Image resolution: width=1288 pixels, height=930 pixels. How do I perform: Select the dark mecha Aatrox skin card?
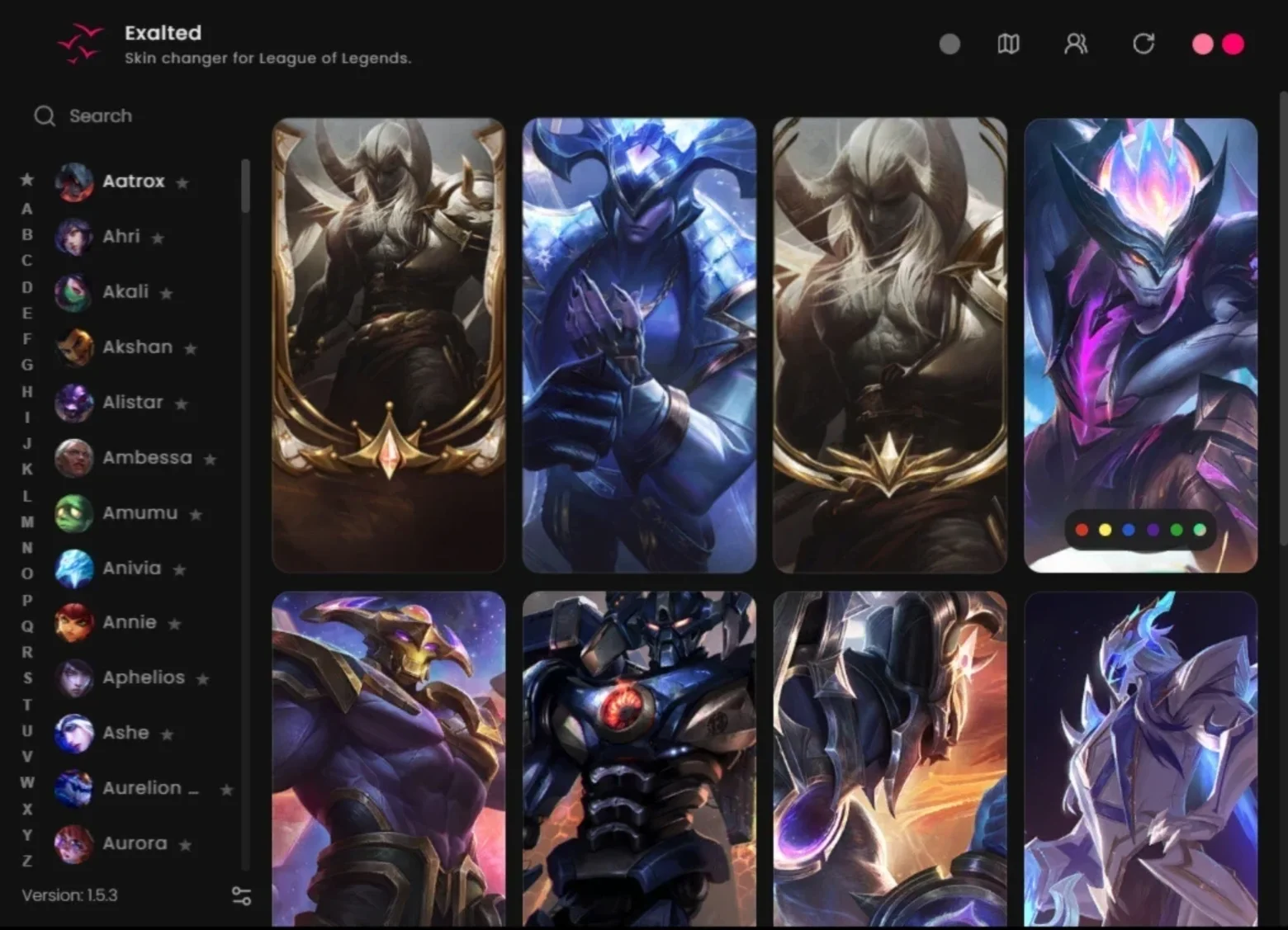coord(639,759)
